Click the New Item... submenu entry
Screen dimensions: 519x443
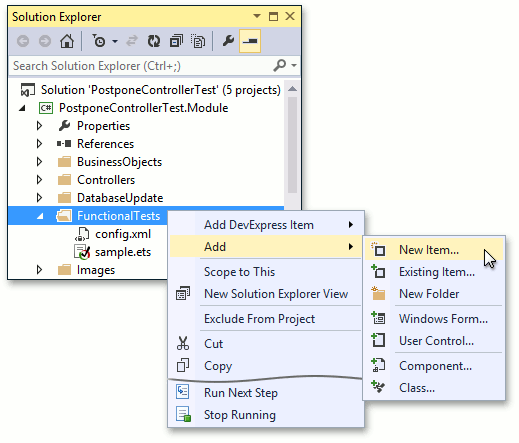(x=434, y=250)
